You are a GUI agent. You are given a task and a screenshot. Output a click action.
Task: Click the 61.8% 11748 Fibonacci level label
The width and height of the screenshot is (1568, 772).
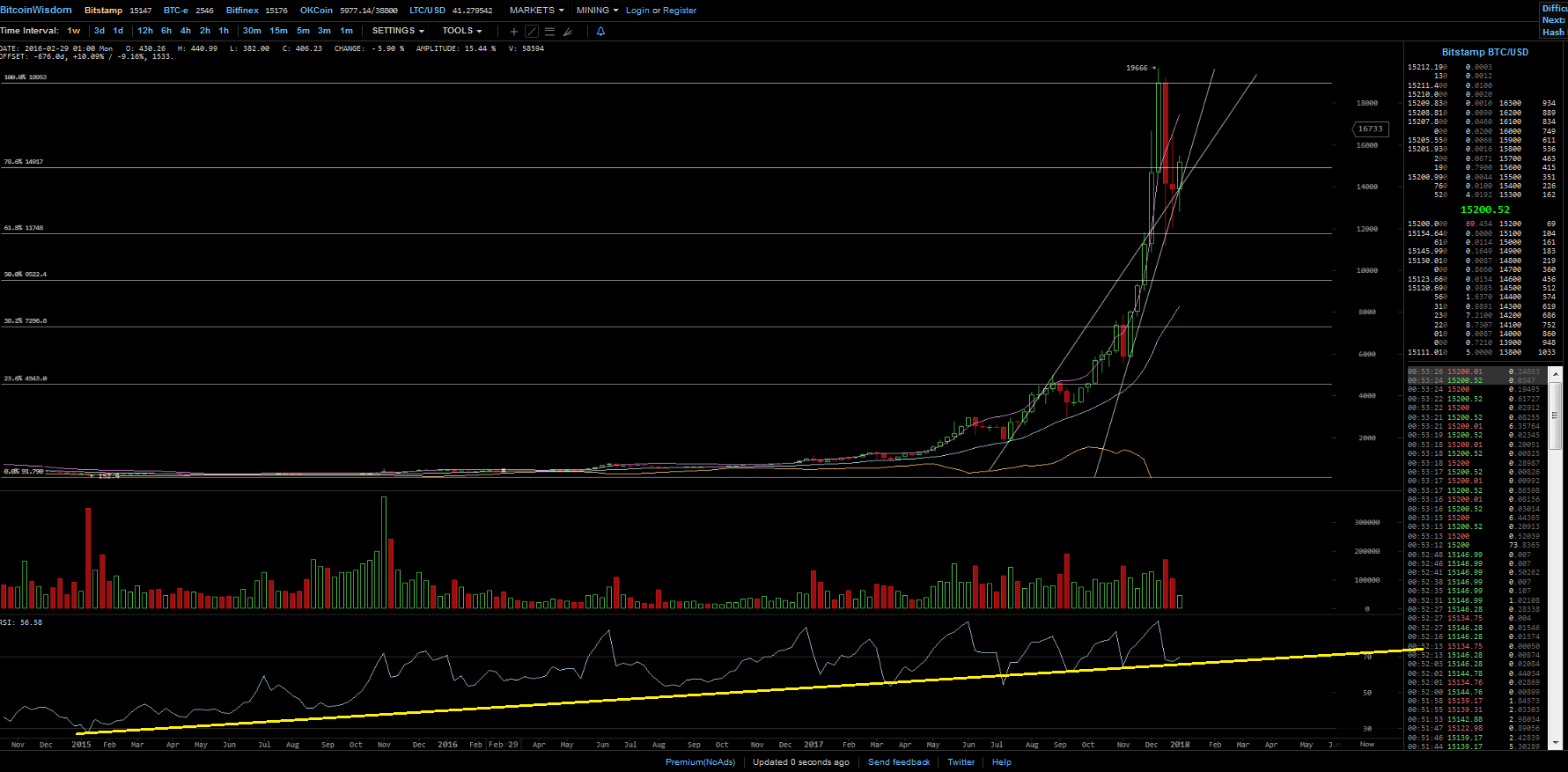pyautogui.click(x=24, y=228)
